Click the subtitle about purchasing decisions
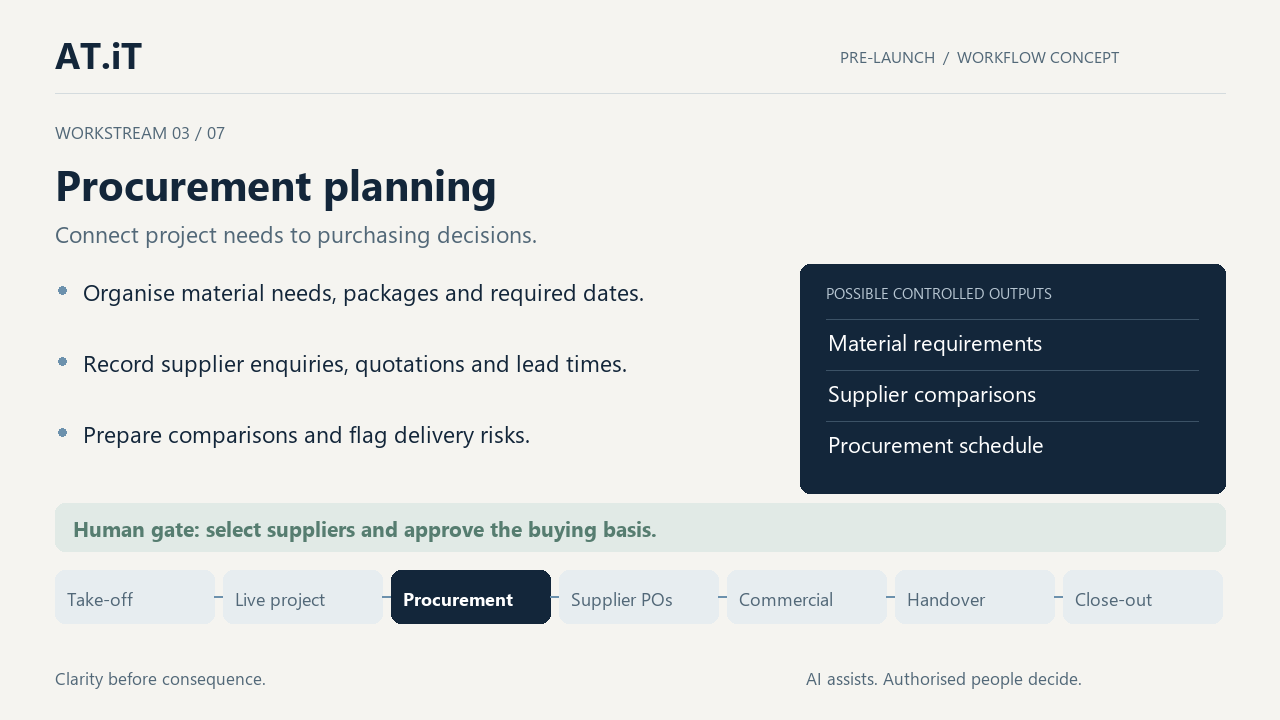1280x720 pixels. coord(296,236)
